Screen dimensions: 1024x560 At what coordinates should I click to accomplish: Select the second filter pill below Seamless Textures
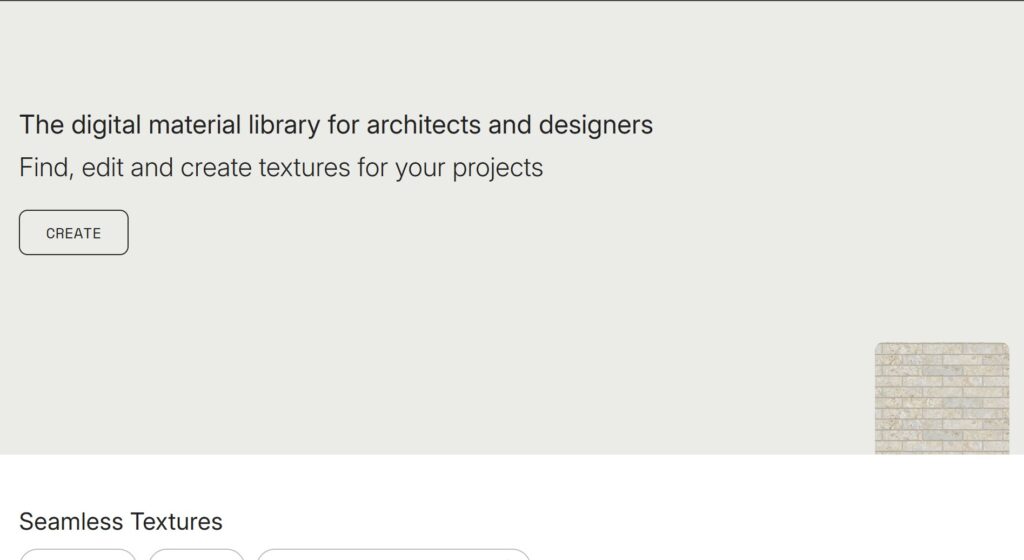(197, 554)
